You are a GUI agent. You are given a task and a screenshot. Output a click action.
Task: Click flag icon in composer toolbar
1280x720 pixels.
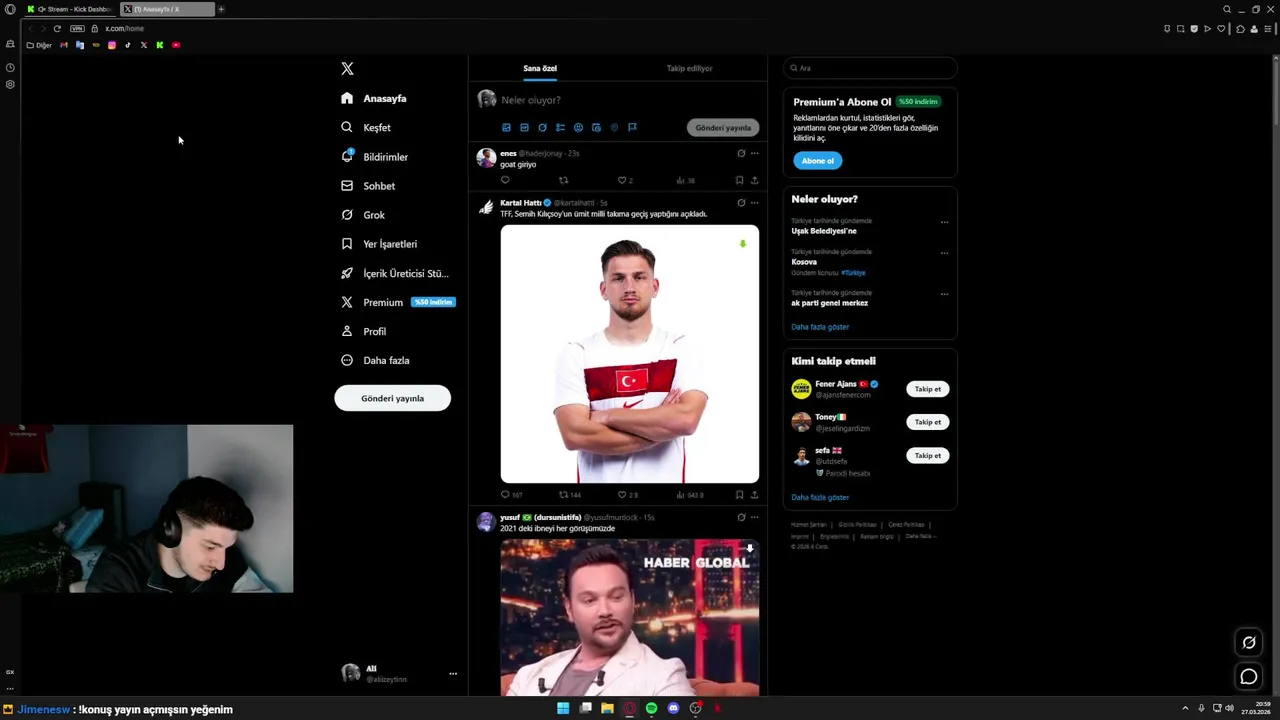632,128
